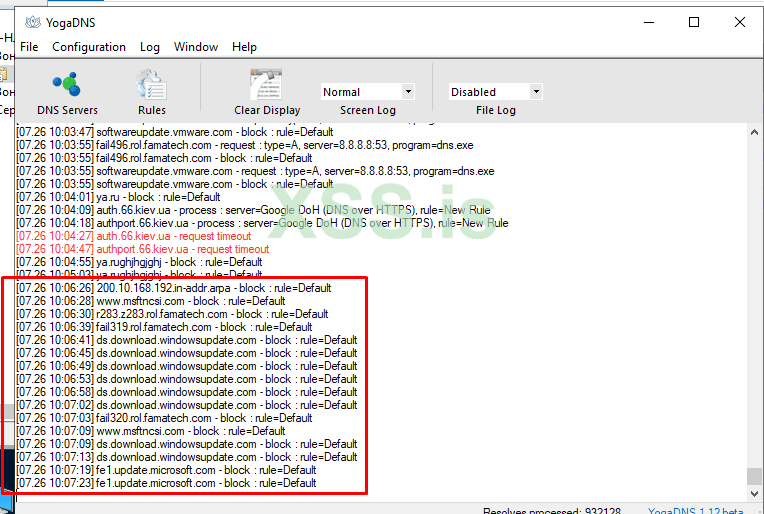764x514 pixels.
Task: Minimize the YogaDNS window
Action: (x=649, y=22)
